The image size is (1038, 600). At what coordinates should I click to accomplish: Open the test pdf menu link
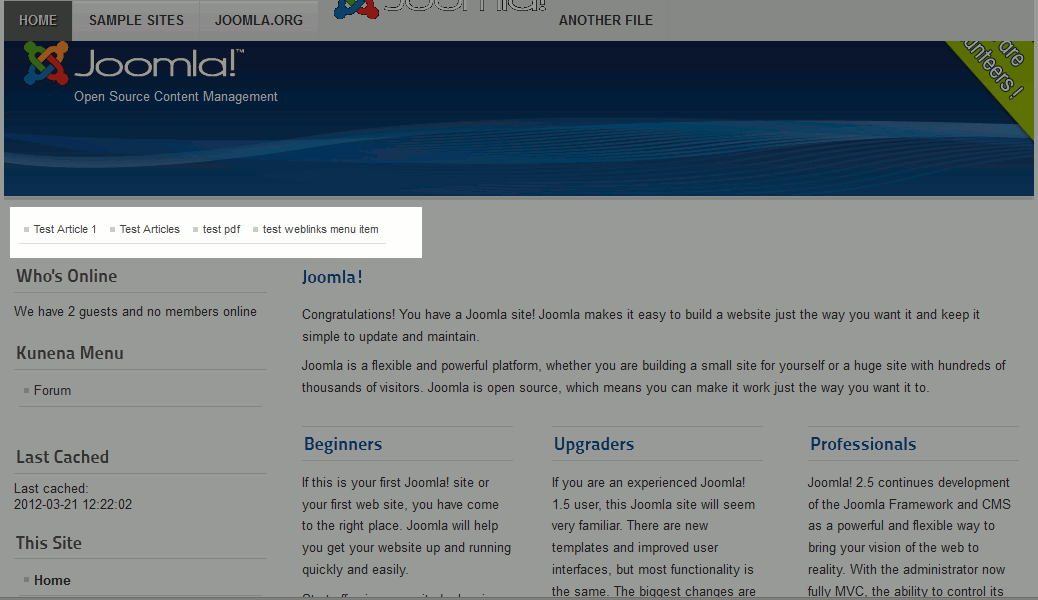[221, 229]
